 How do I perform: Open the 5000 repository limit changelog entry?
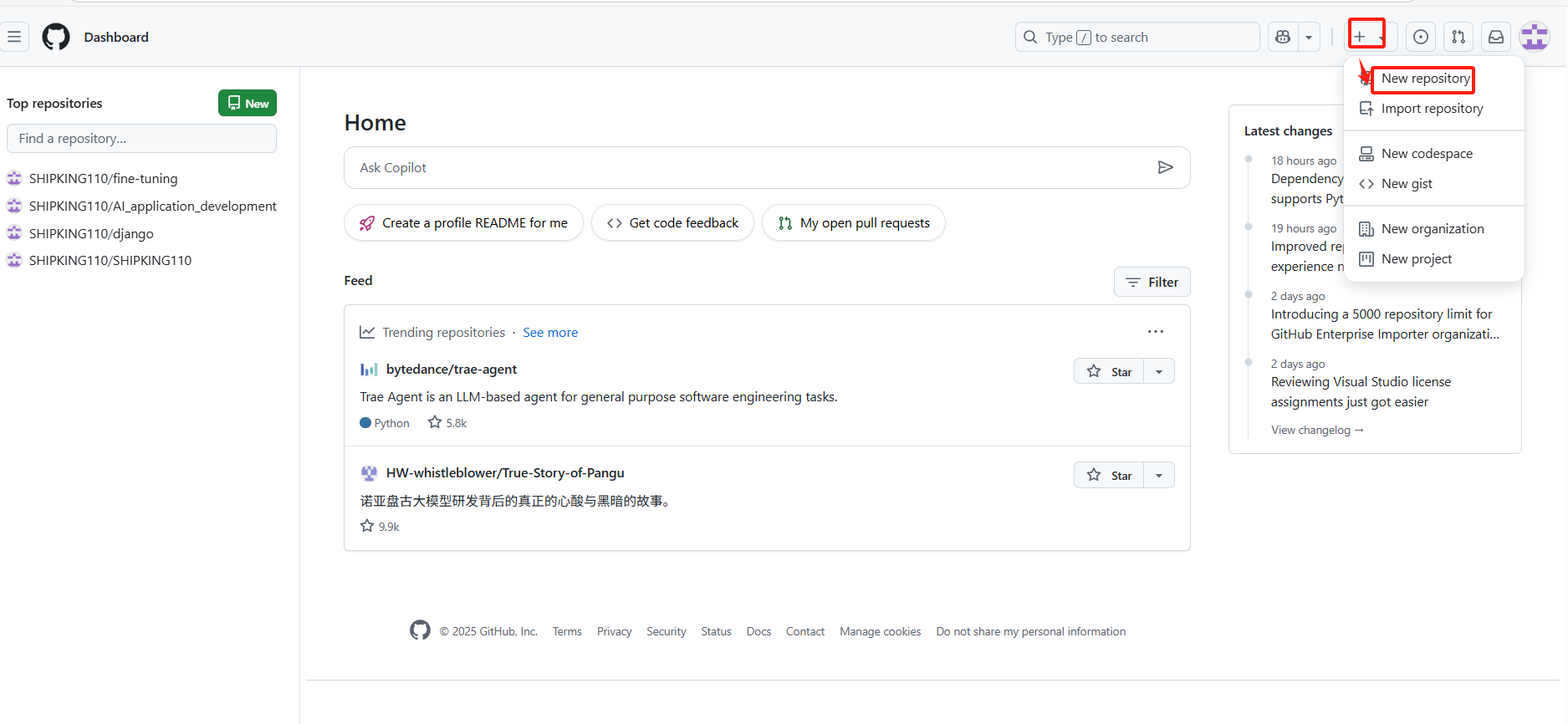(x=1385, y=324)
